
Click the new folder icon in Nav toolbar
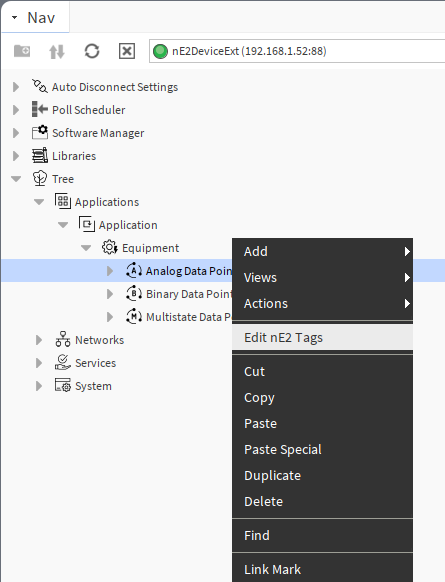coord(22,51)
